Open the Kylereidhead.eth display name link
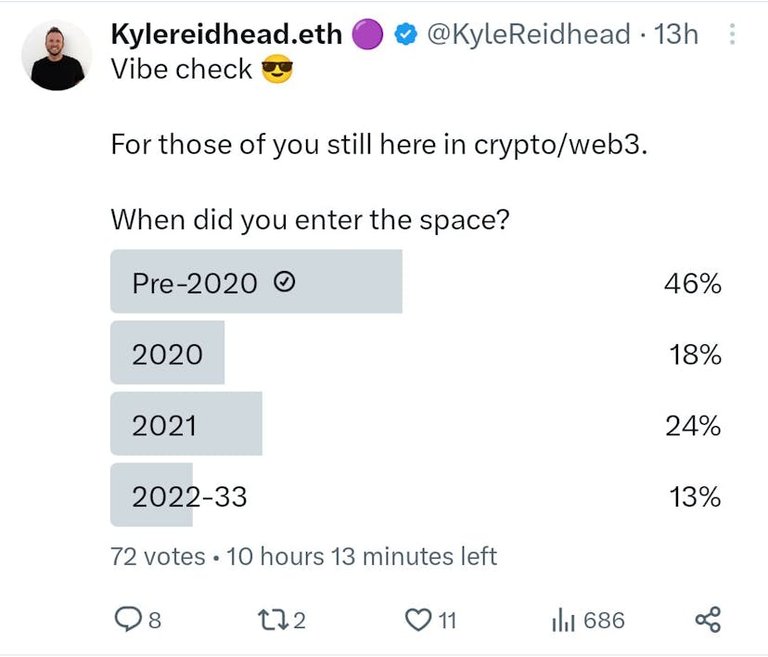 pos(226,34)
